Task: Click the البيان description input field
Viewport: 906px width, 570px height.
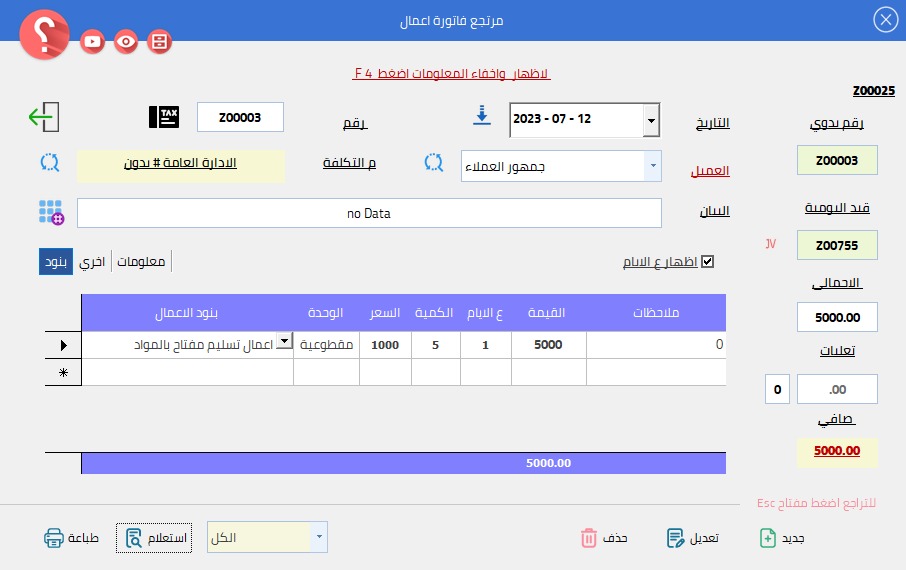Action: click(x=369, y=213)
